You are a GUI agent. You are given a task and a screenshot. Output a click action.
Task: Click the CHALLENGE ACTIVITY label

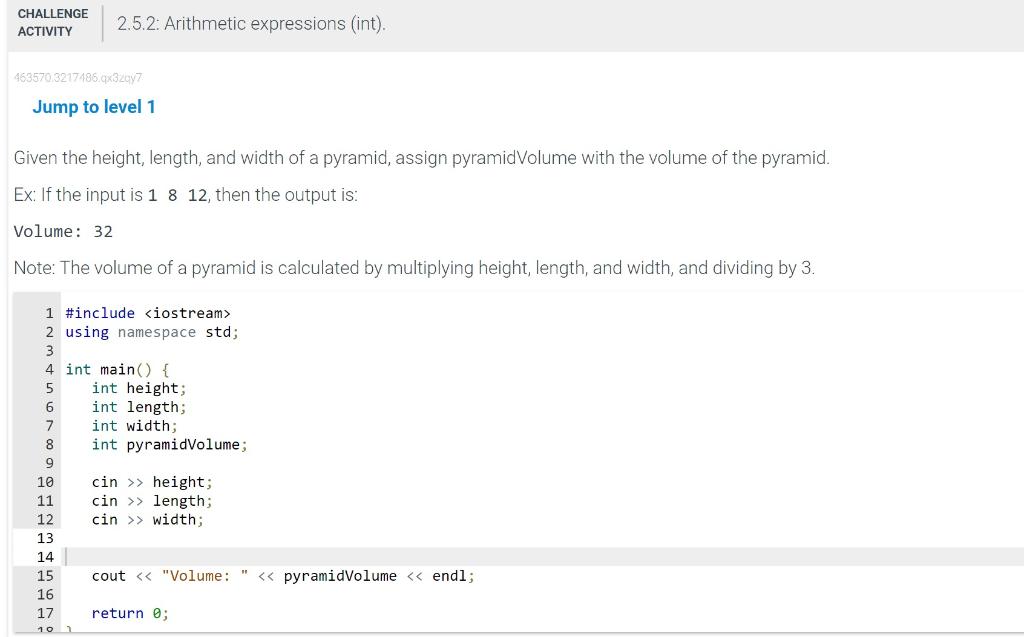tap(52, 21)
